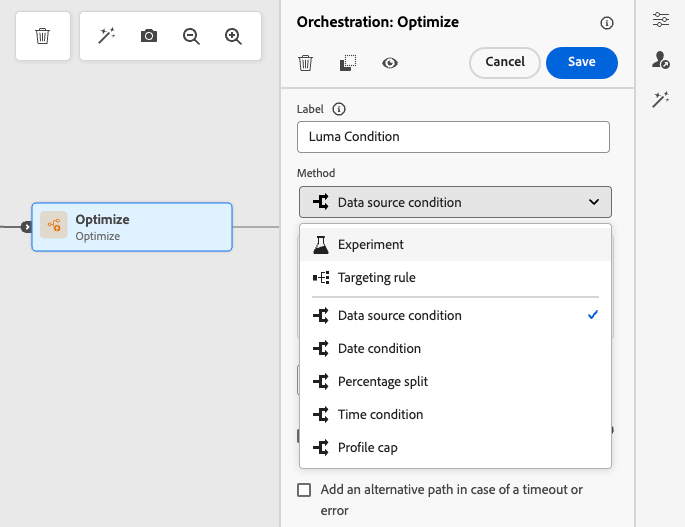Click the magic wand auto-layout icon
The image size is (685, 527).
tap(106, 36)
